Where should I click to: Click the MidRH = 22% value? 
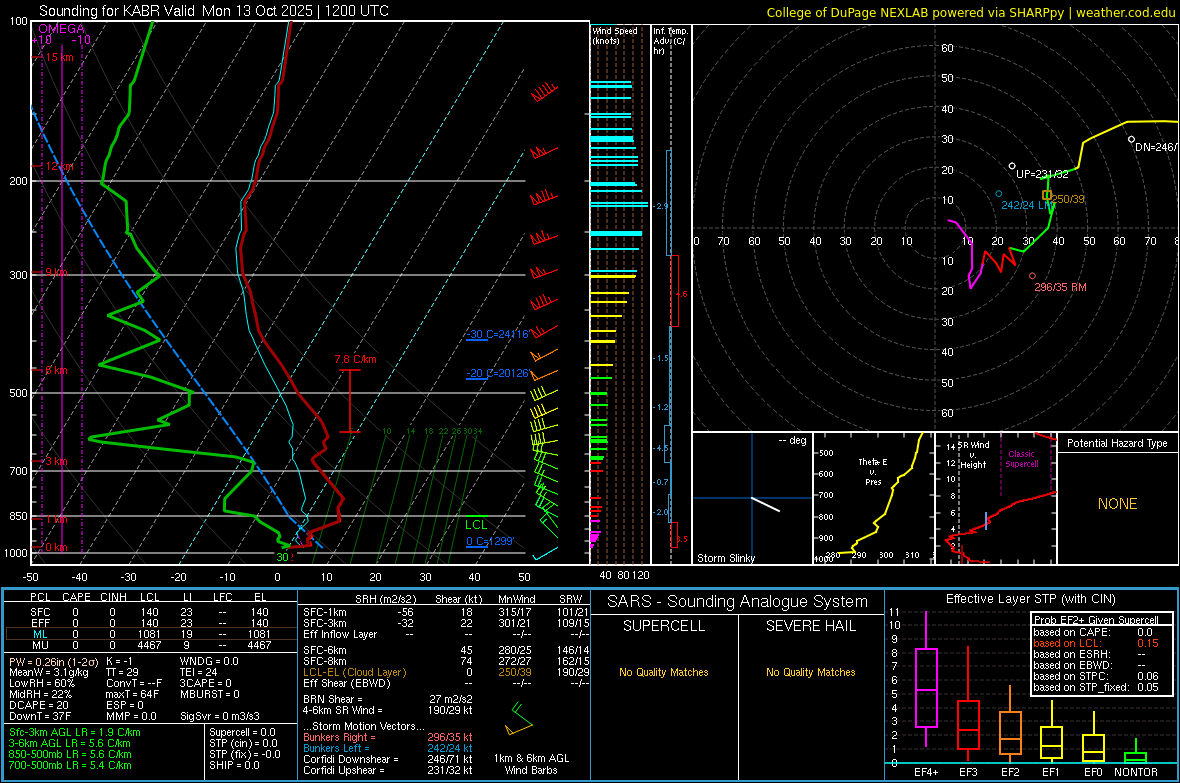[40, 694]
